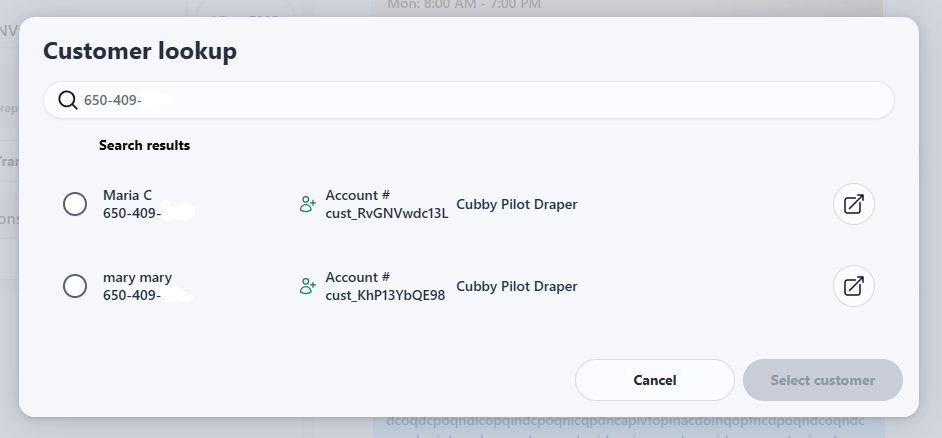Select the Maria C radio button

click(75, 204)
